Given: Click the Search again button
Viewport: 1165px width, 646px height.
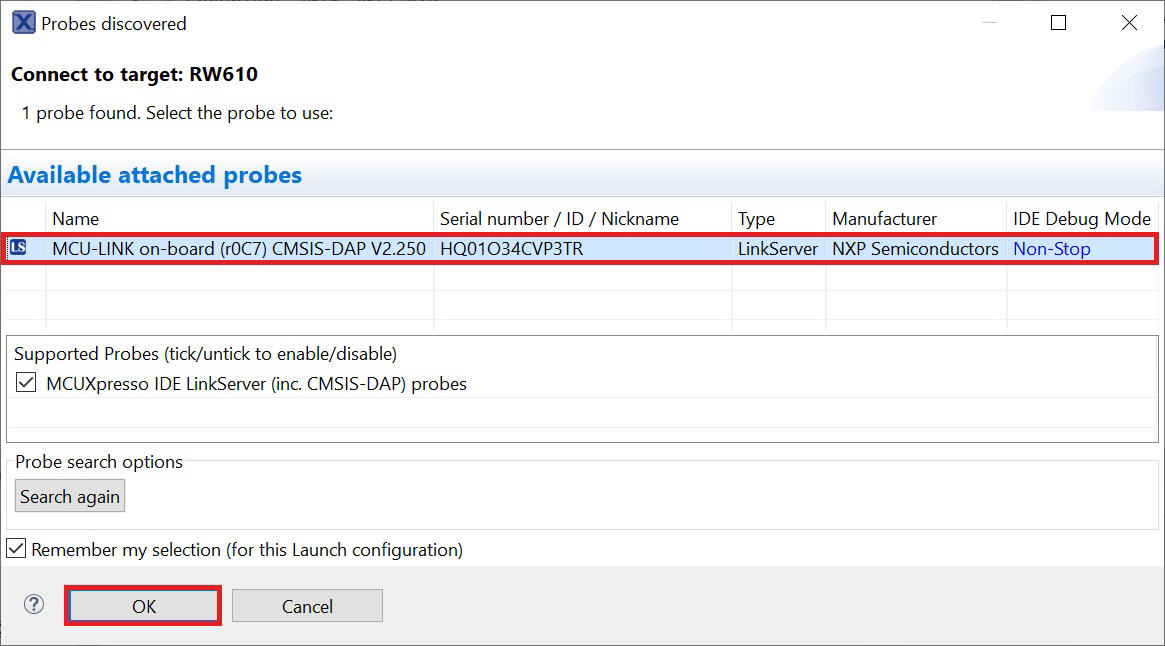Looking at the screenshot, I should click(x=70, y=497).
